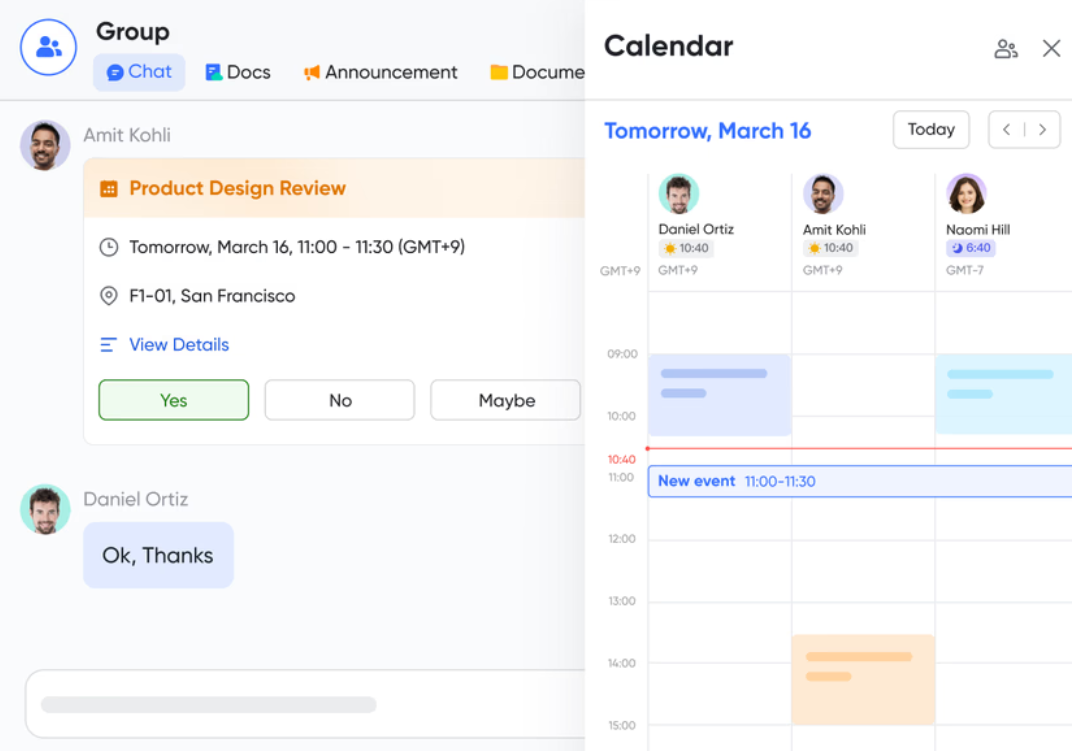This screenshot has height=751, width=1072.
Task: Click Amit Kohli's avatar in chat
Action: coord(45,146)
